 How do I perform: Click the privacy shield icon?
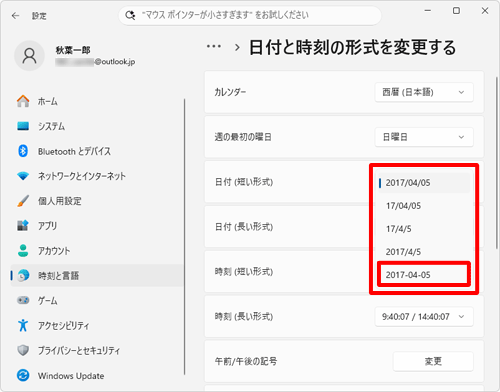(x=23, y=350)
